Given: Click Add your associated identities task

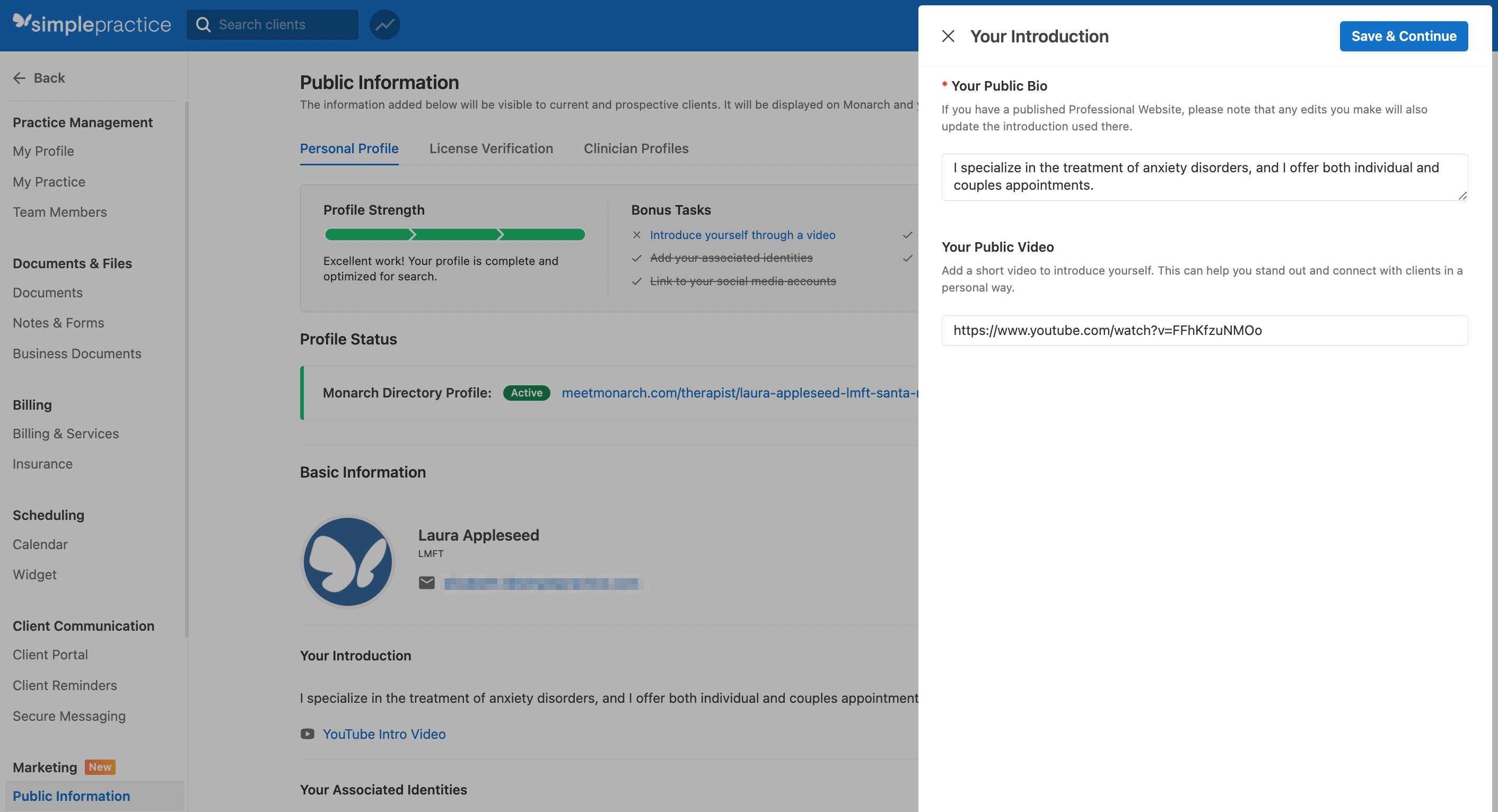Looking at the screenshot, I should click(731, 258).
